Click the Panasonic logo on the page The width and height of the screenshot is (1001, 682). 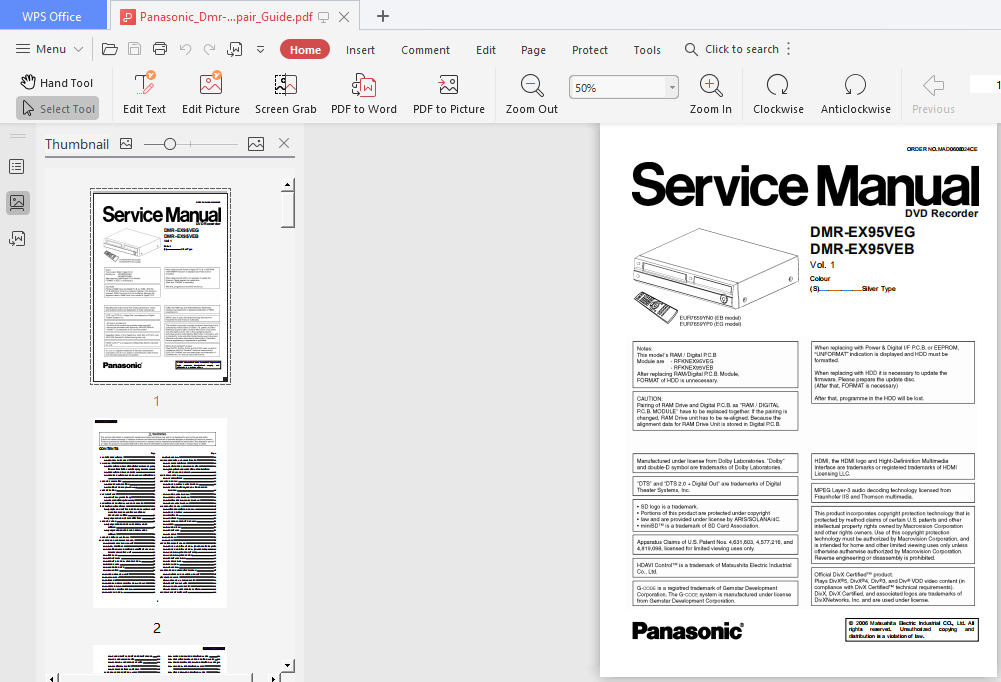[688, 631]
